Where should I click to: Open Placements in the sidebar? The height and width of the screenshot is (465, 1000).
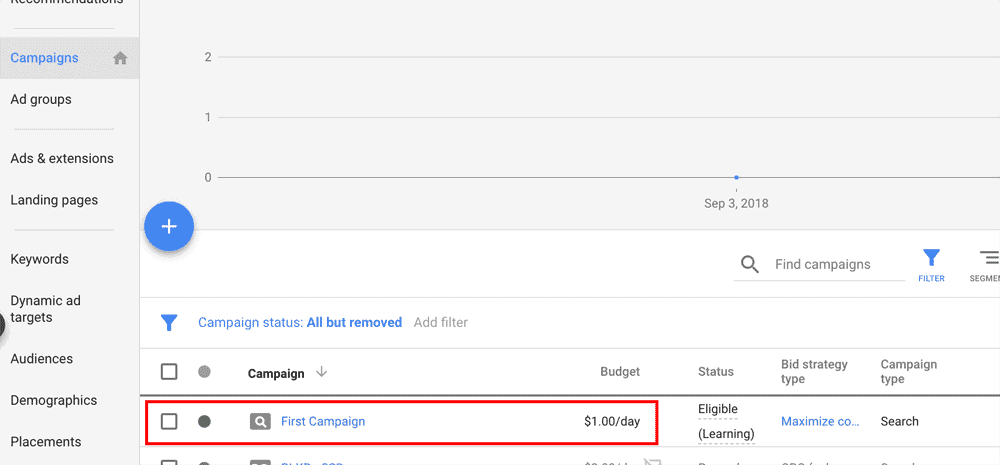46,442
